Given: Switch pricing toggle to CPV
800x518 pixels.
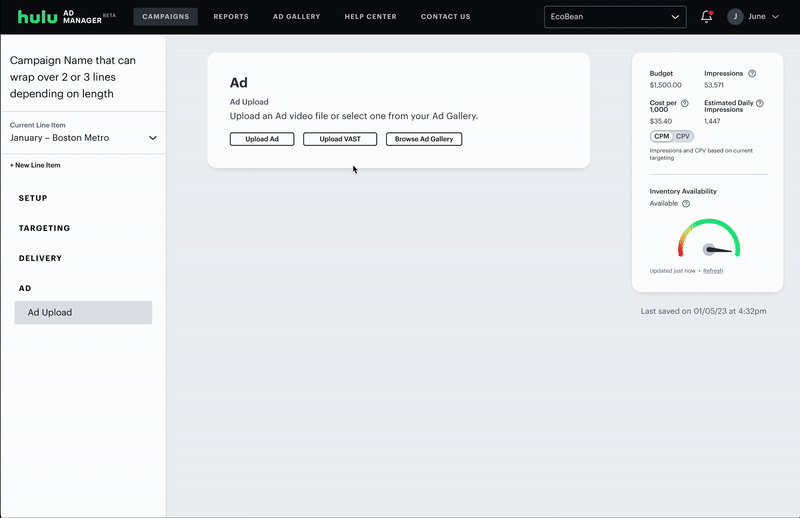Looking at the screenshot, I should coord(683,136).
